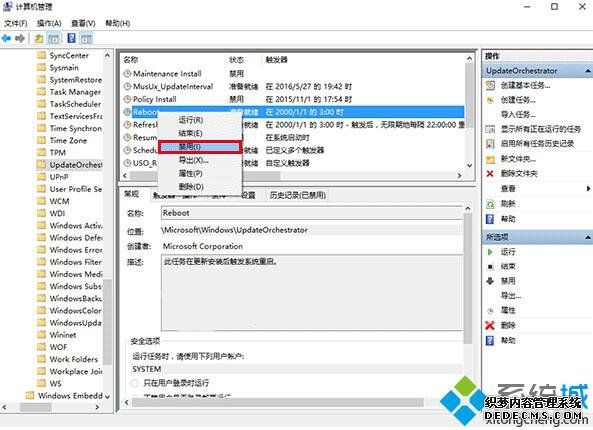The width and height of the screenshot is (593, 430).
Task: Click the Back arrow toolbar icon
Action: [6, 38]
